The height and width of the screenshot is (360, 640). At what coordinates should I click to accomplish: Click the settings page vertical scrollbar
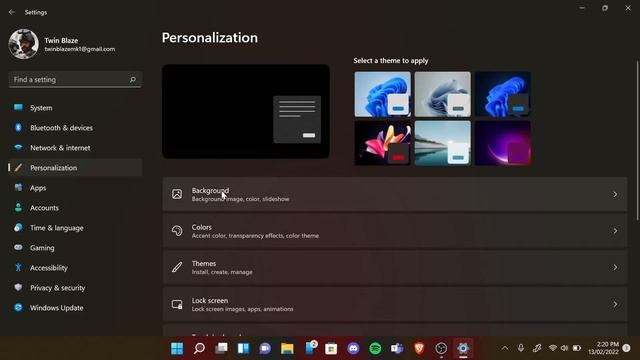pyautogui.click(x=637, y=141)
